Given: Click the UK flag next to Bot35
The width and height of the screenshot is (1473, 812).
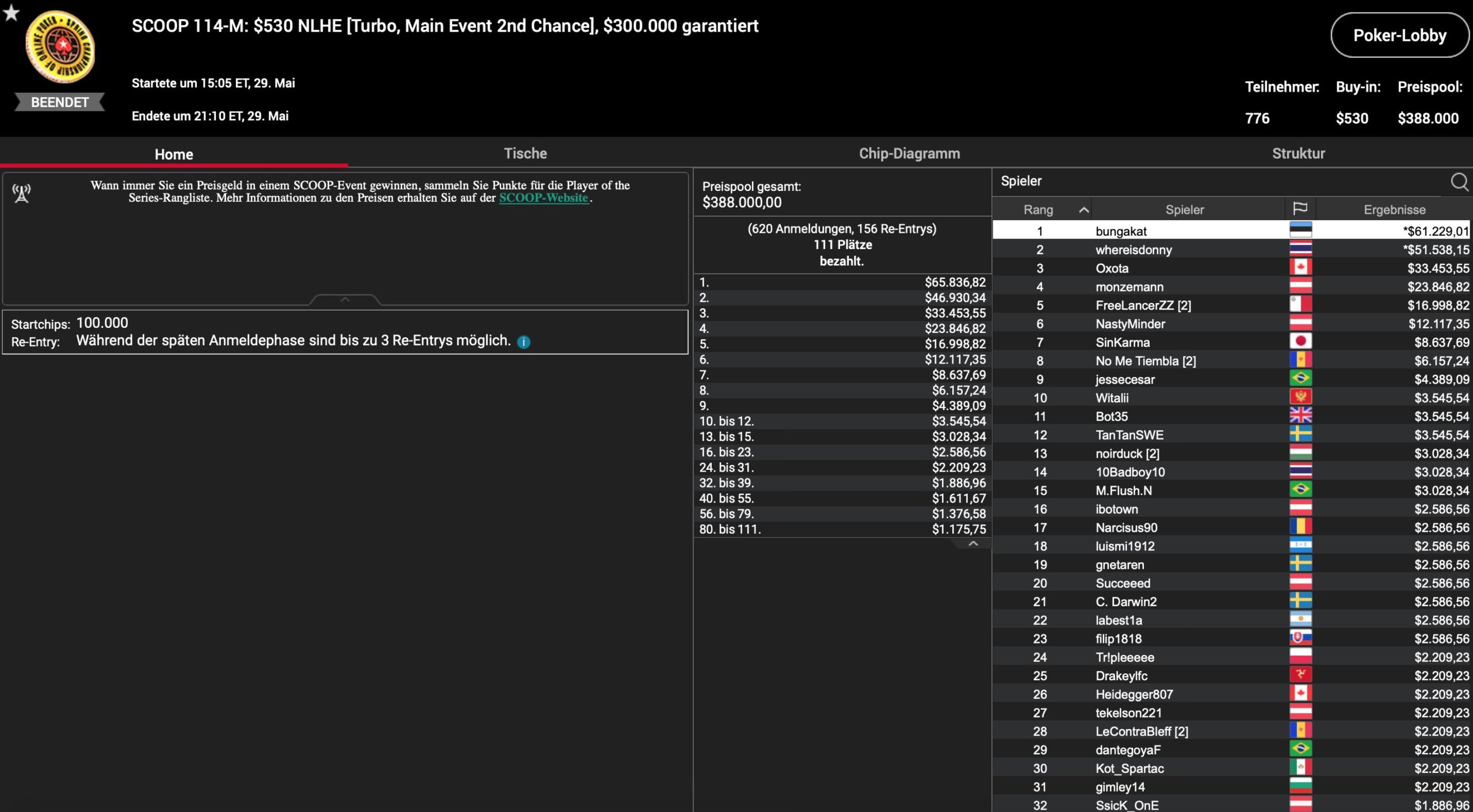Looking at the screenshot, I should pos(1300,416).
